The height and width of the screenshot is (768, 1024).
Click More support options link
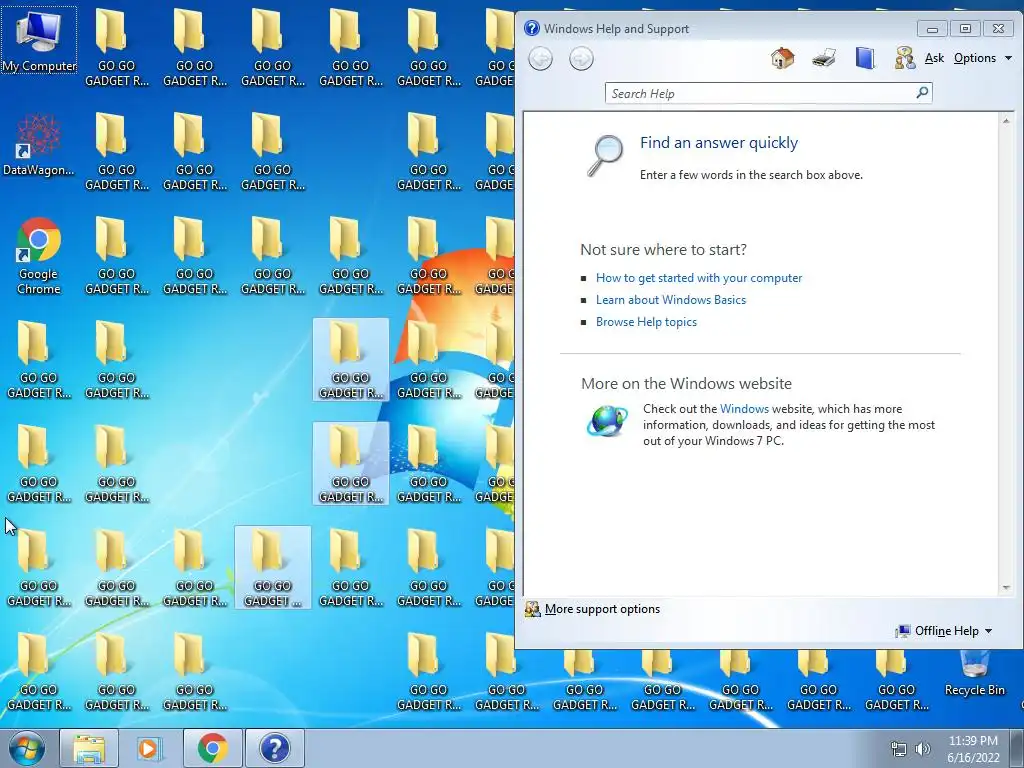coord(602,609)
